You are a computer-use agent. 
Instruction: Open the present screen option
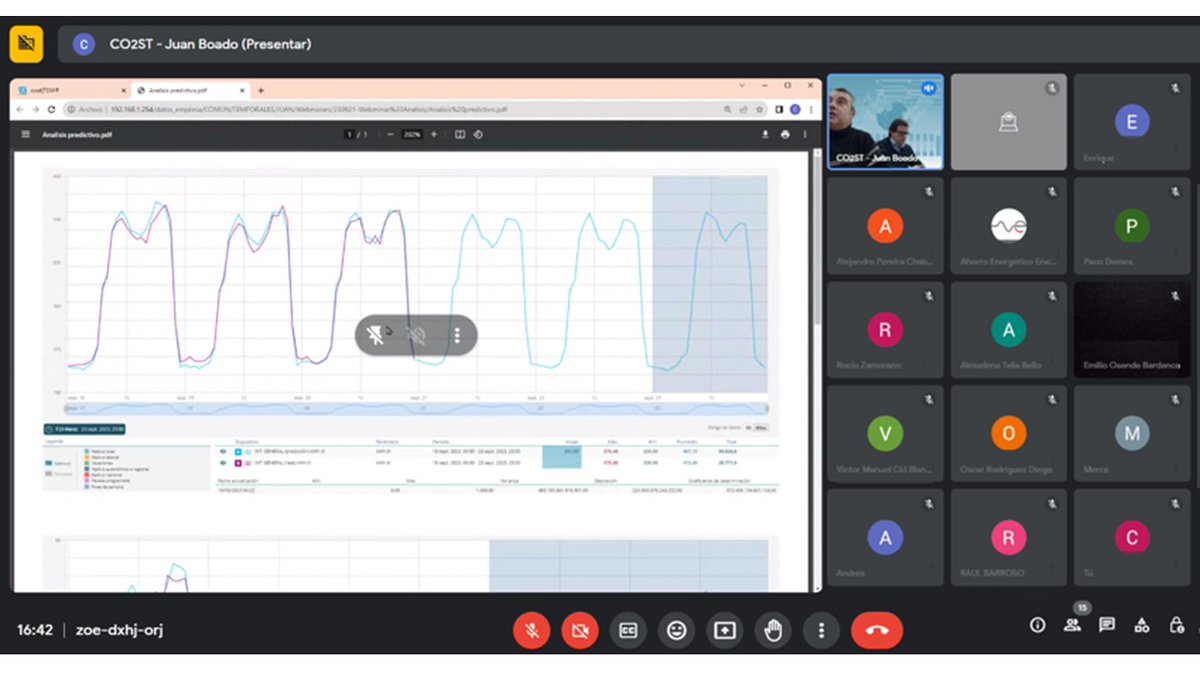(x=724, y=631)
